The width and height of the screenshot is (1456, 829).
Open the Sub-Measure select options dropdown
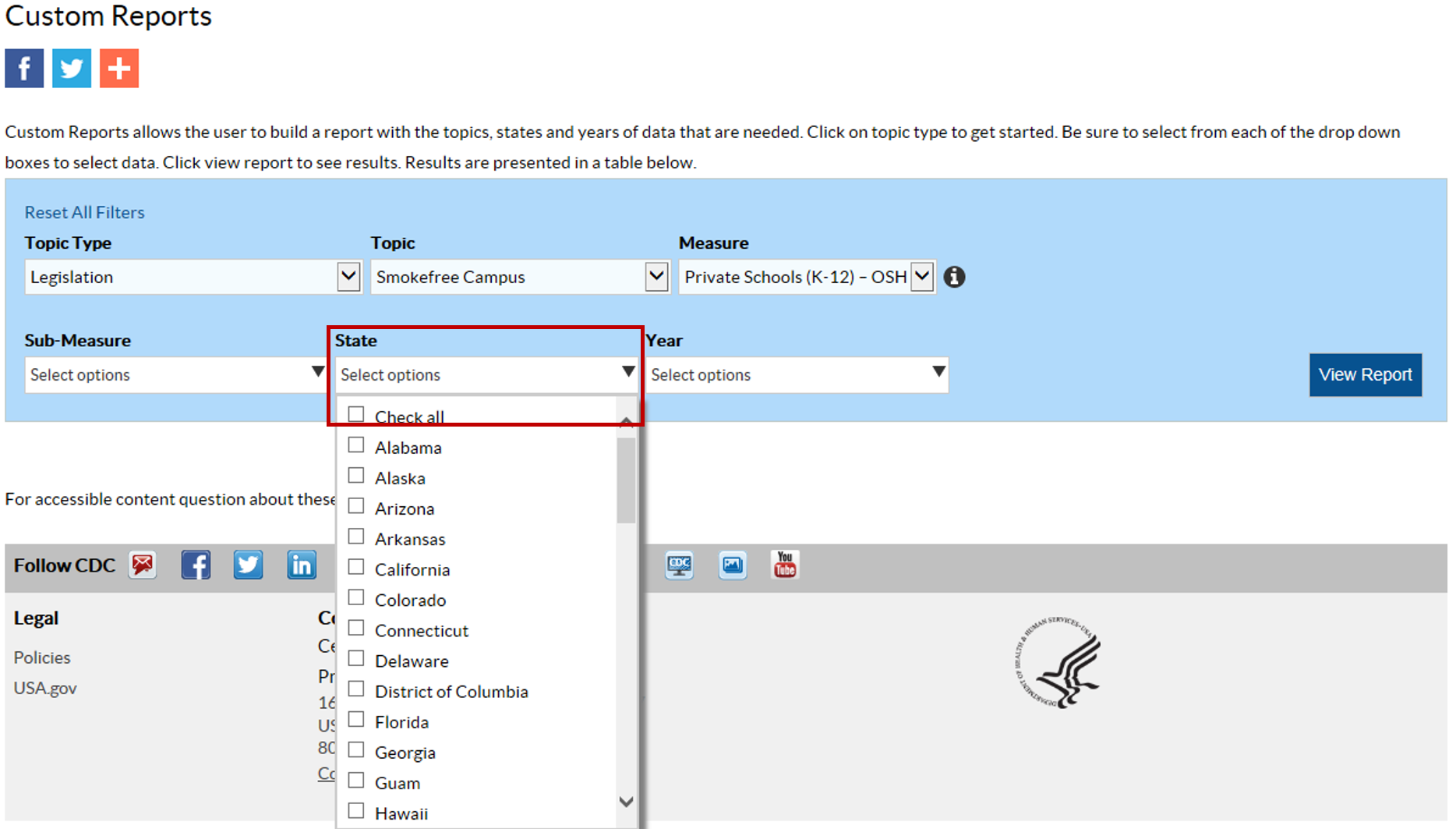[x=175, y=374]
